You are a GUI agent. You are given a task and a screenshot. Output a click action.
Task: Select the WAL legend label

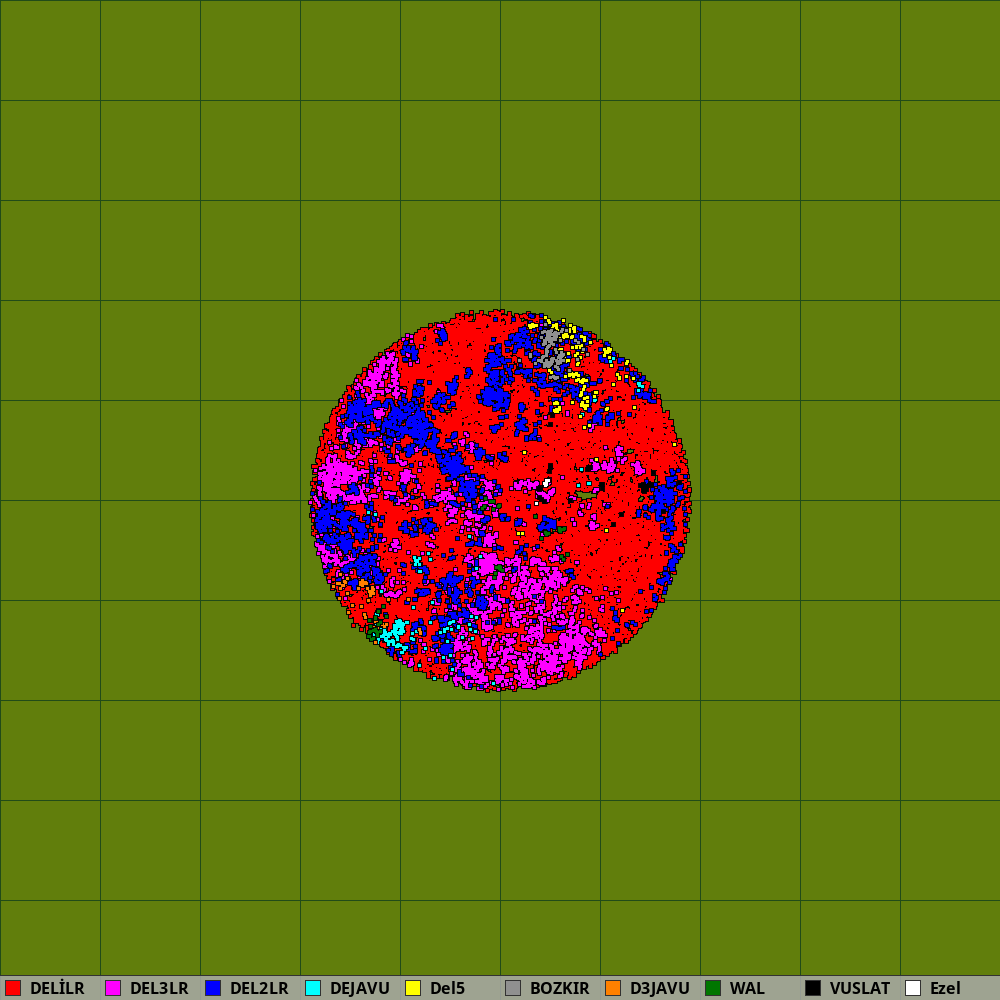(747, 988)
